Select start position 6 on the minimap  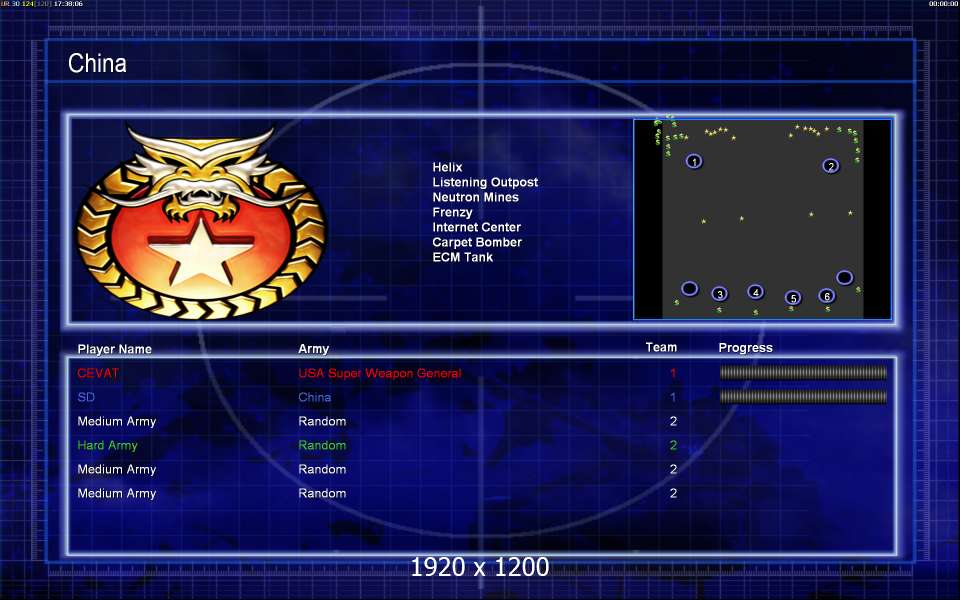827,296
